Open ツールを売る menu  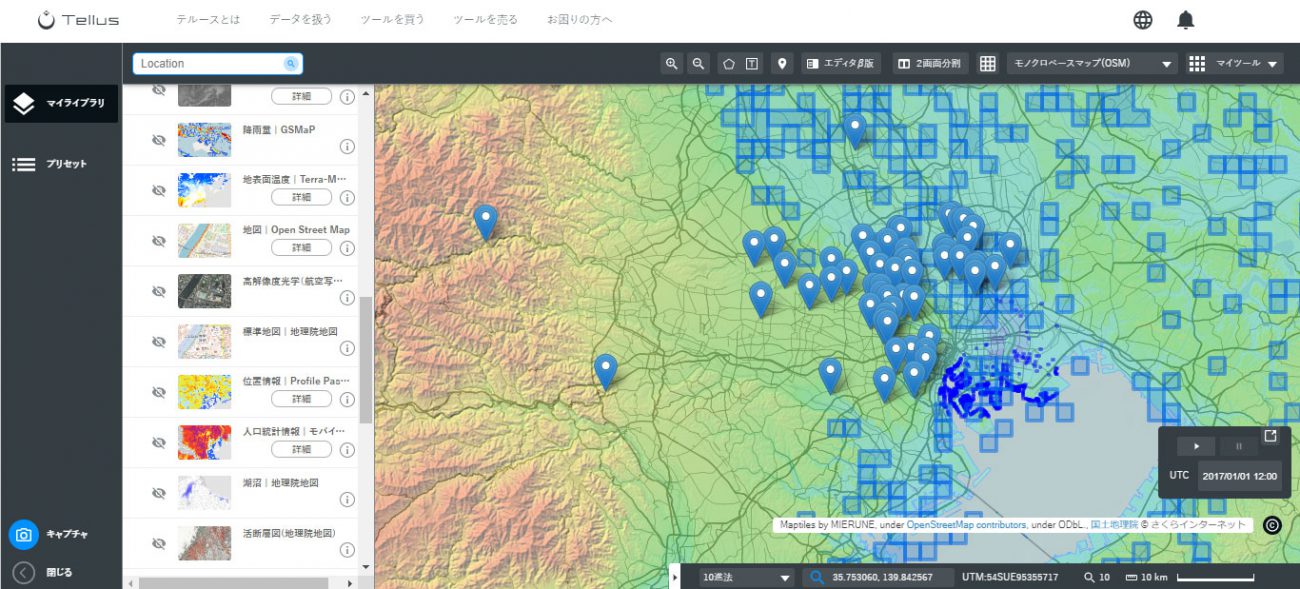485,20
